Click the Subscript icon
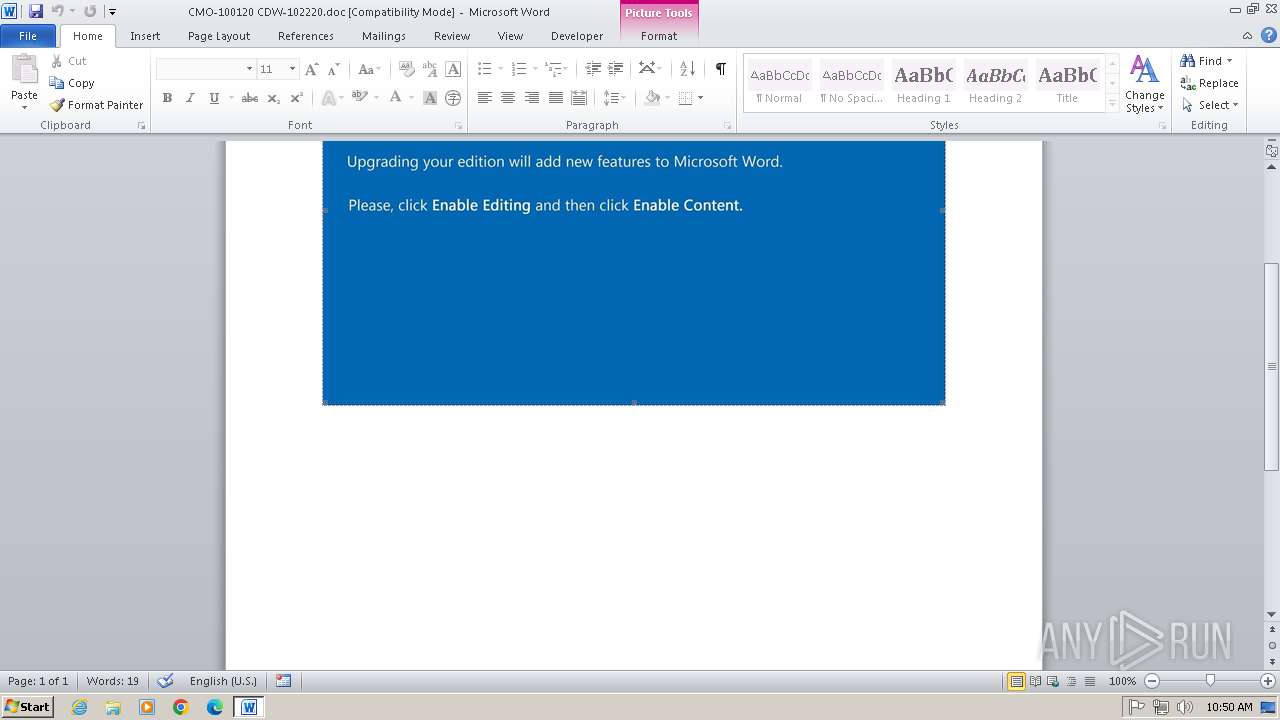 coord(274,98)
